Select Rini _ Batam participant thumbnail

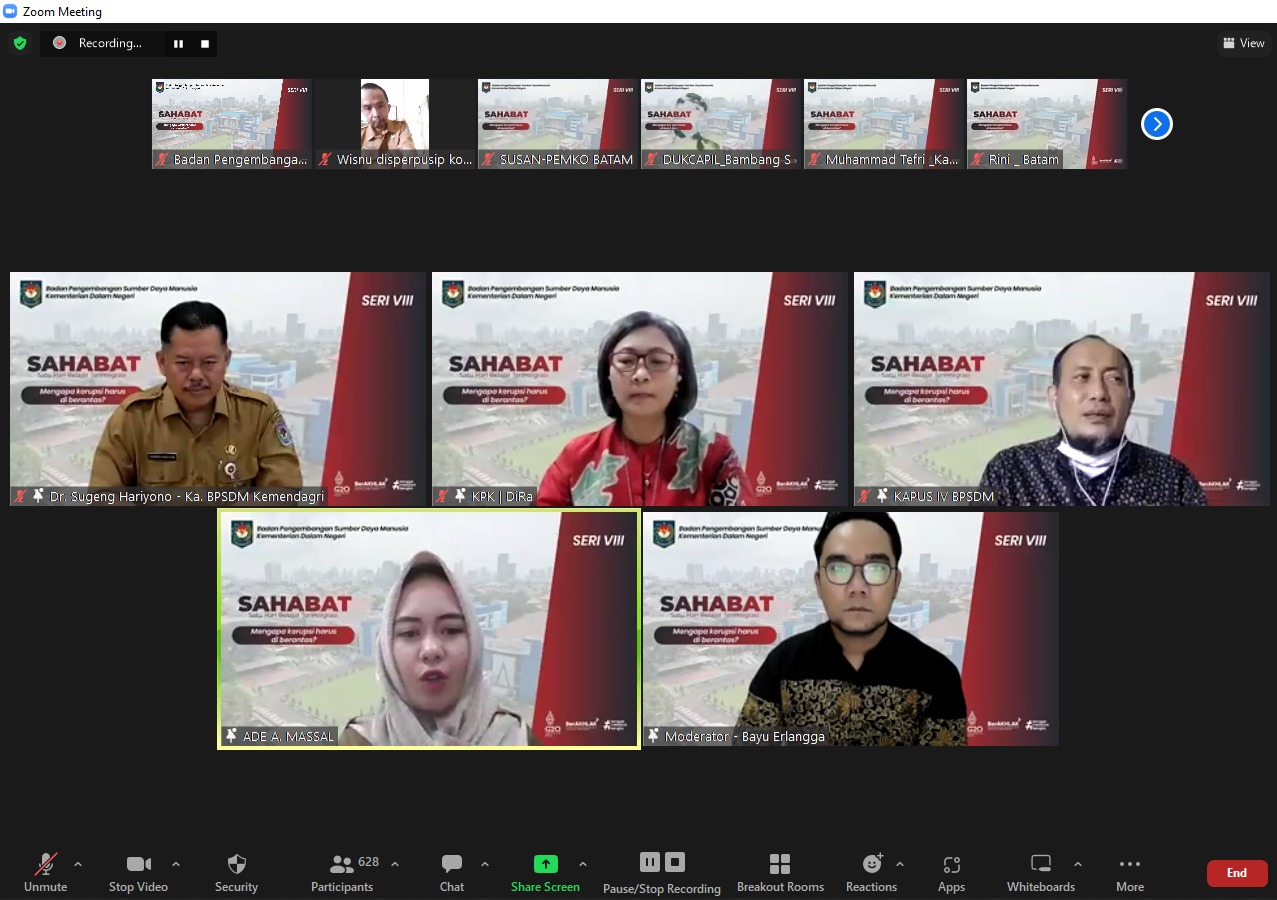(1047, 124)
